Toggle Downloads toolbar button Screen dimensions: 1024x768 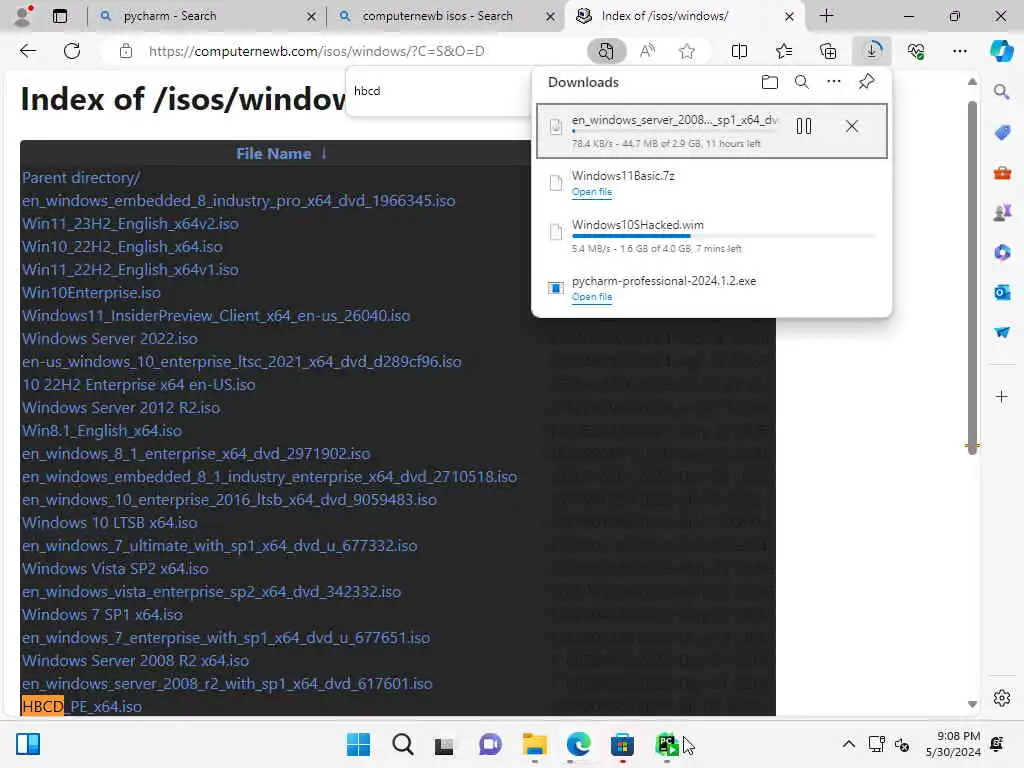point(872,51)
